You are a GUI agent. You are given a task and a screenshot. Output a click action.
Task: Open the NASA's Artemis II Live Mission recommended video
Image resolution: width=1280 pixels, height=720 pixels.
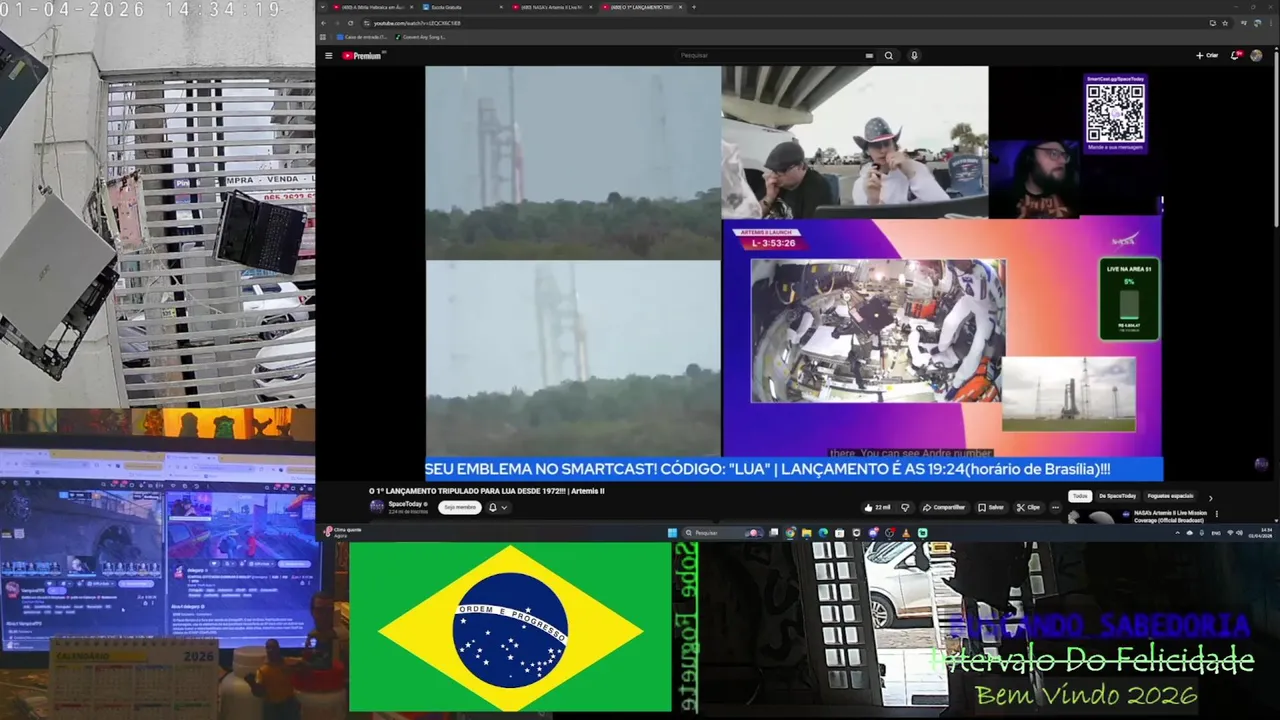point(1170,516)
